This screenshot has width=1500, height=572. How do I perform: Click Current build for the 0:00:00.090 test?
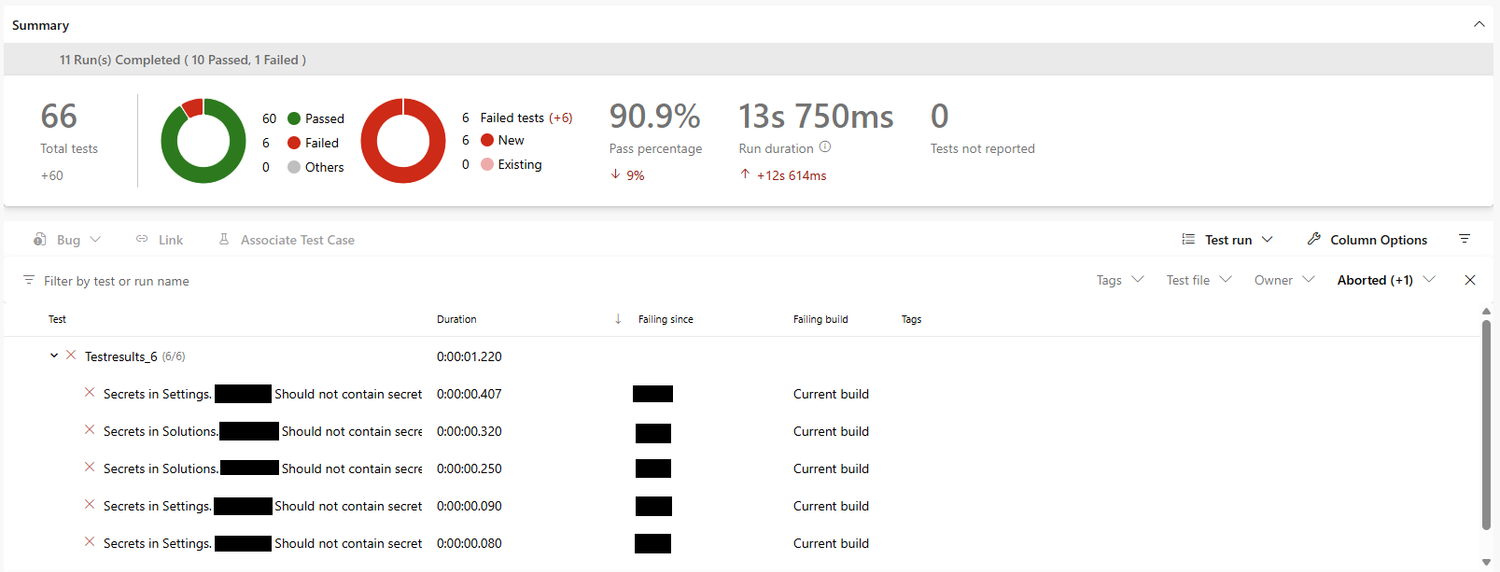tap(831, 506)
